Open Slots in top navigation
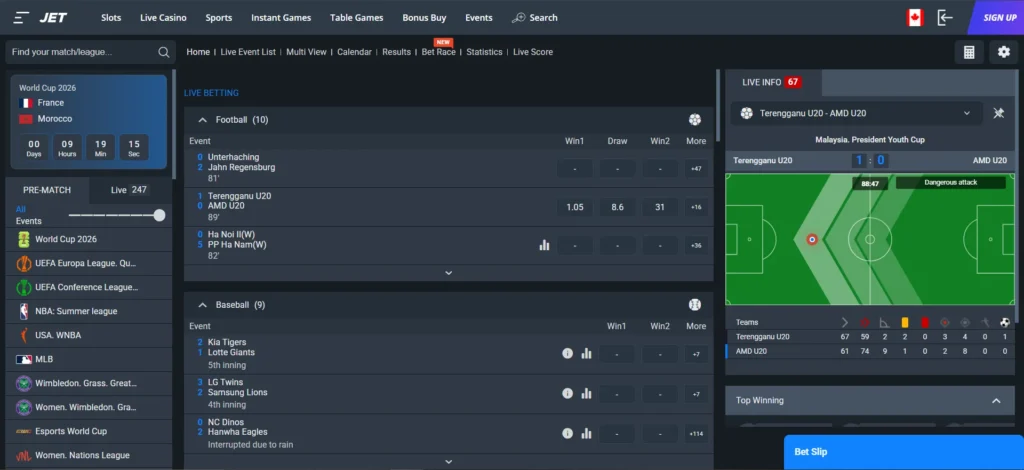Screen dimensions: 1024x470 111,18
